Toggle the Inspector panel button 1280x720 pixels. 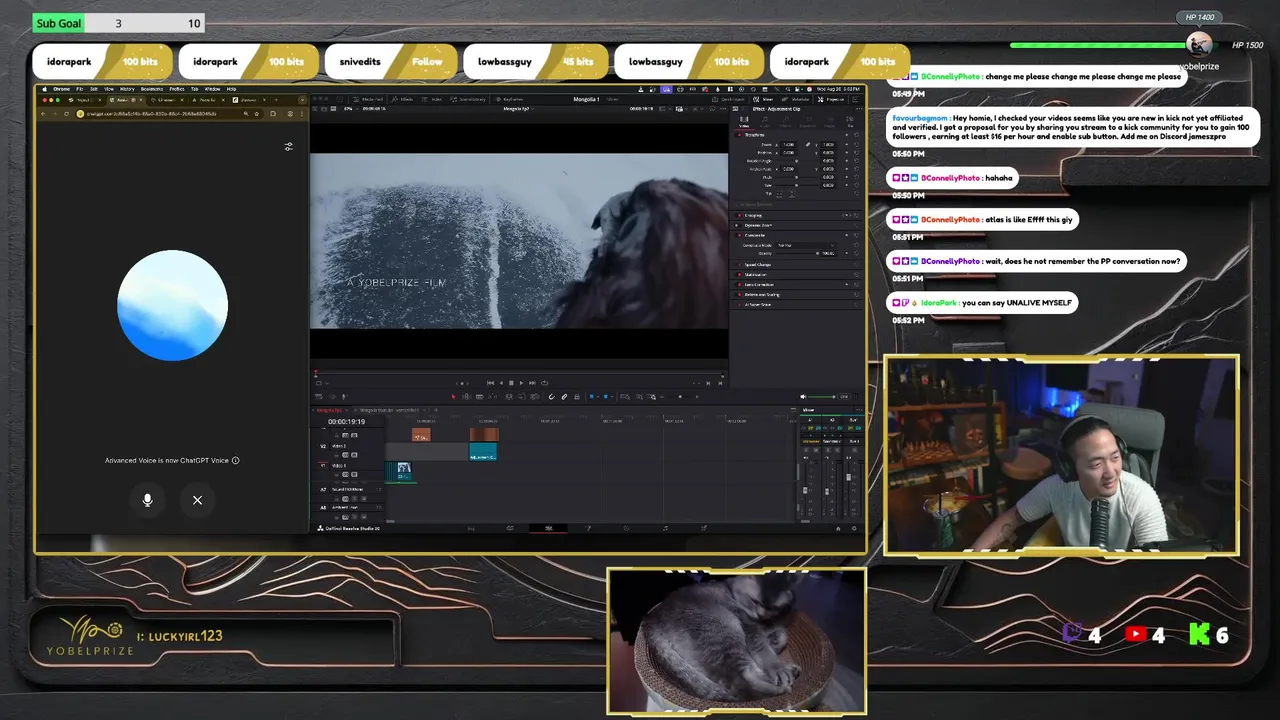[x=831, y=99]
